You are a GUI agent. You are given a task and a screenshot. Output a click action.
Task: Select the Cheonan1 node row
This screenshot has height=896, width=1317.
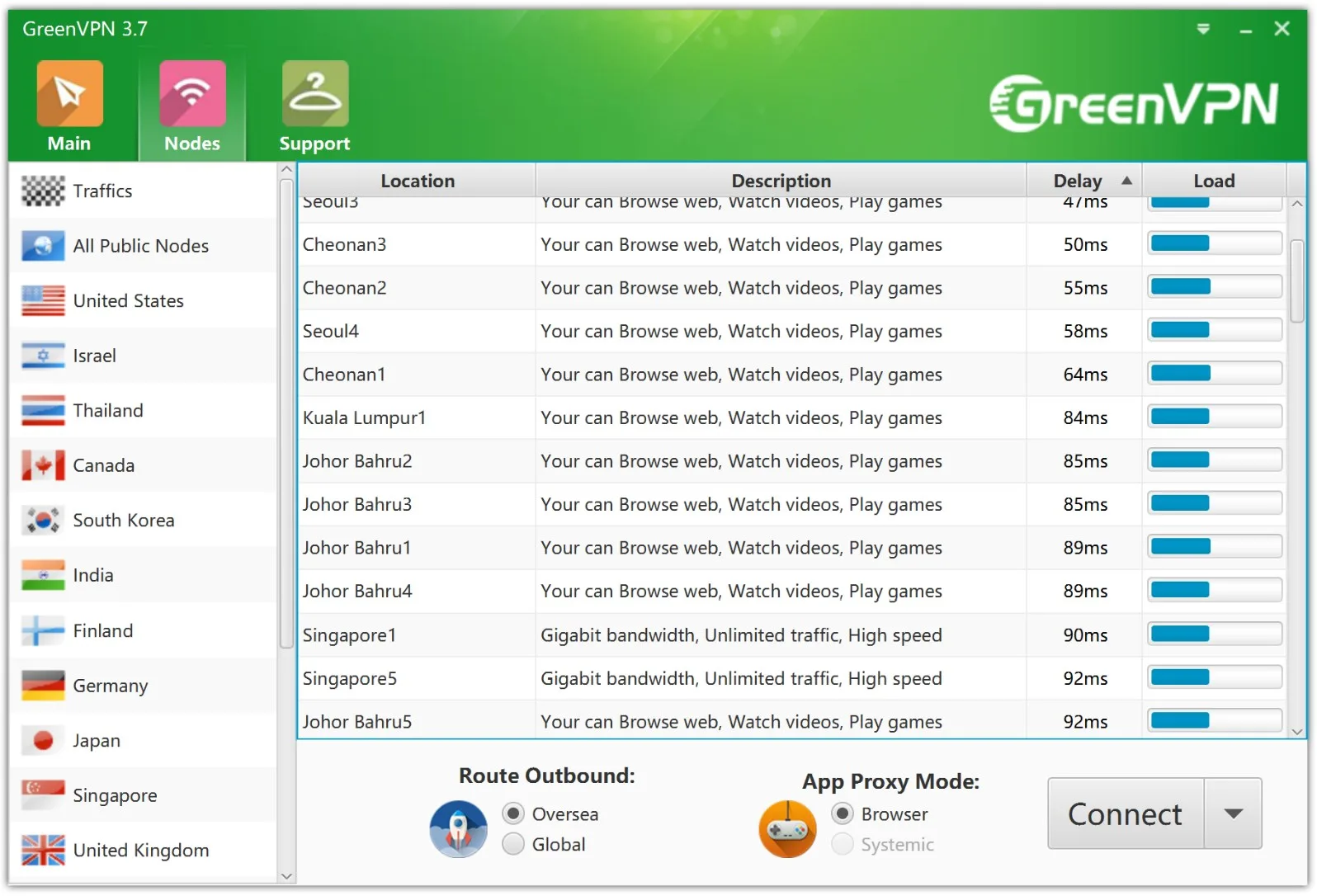point(792,375)
